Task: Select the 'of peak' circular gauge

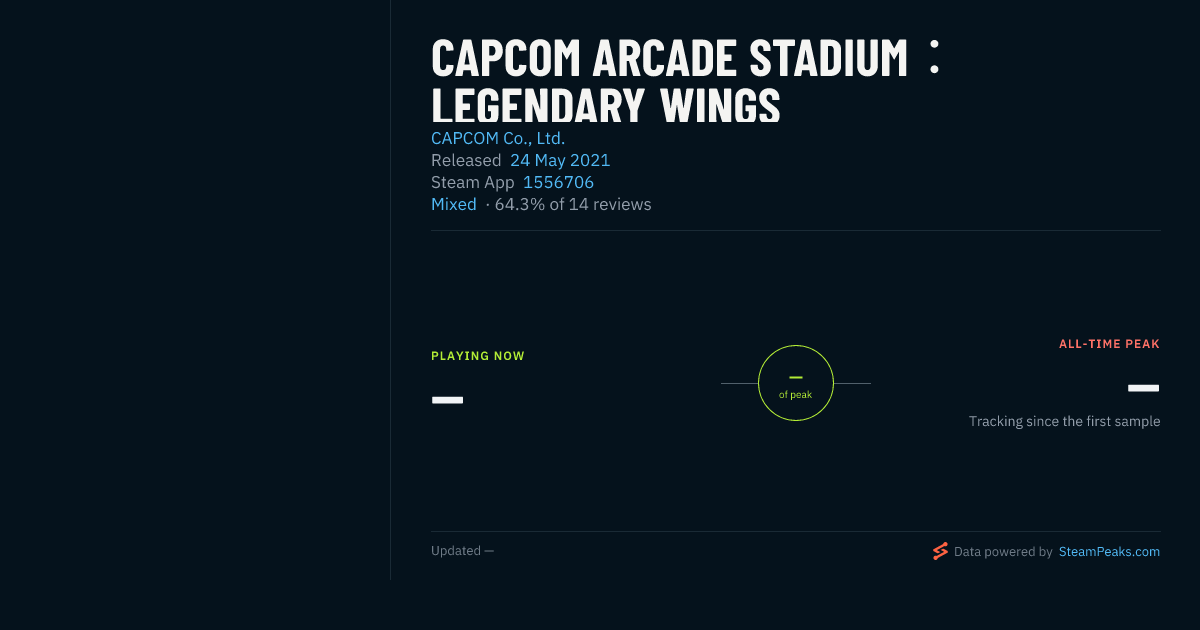Action: [x=796, y=383]
